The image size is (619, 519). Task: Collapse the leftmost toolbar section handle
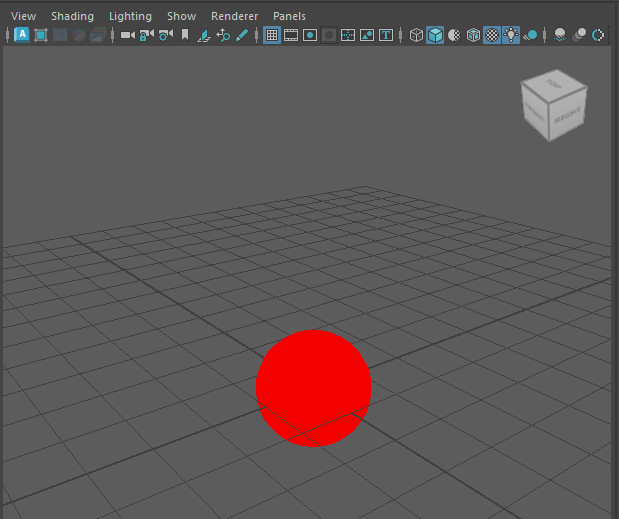pos(7,35)
